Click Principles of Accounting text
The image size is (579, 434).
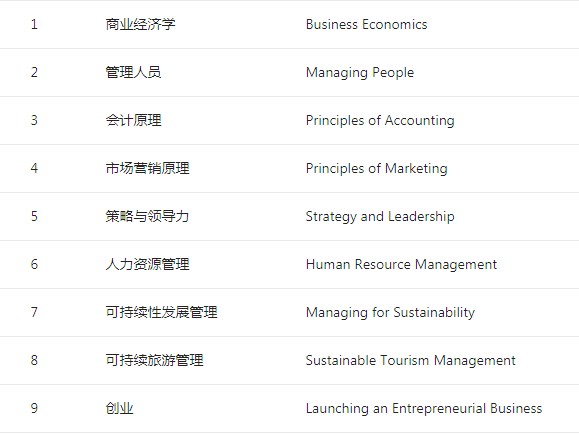coord(380,120)
